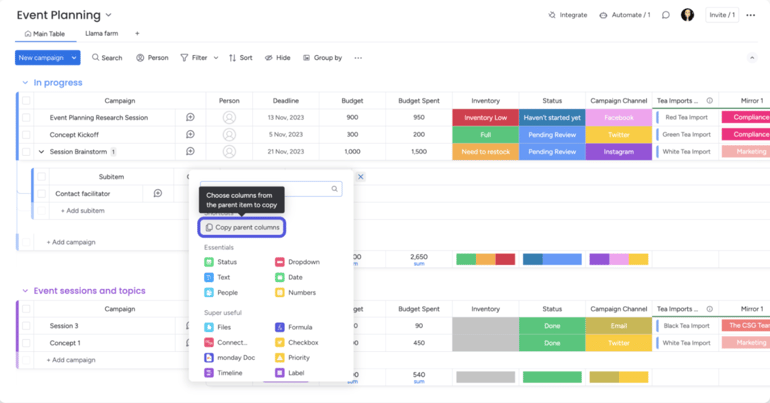Choose the People column type
The width and height of the screenshot is (770, 403).
coord(221,293)
